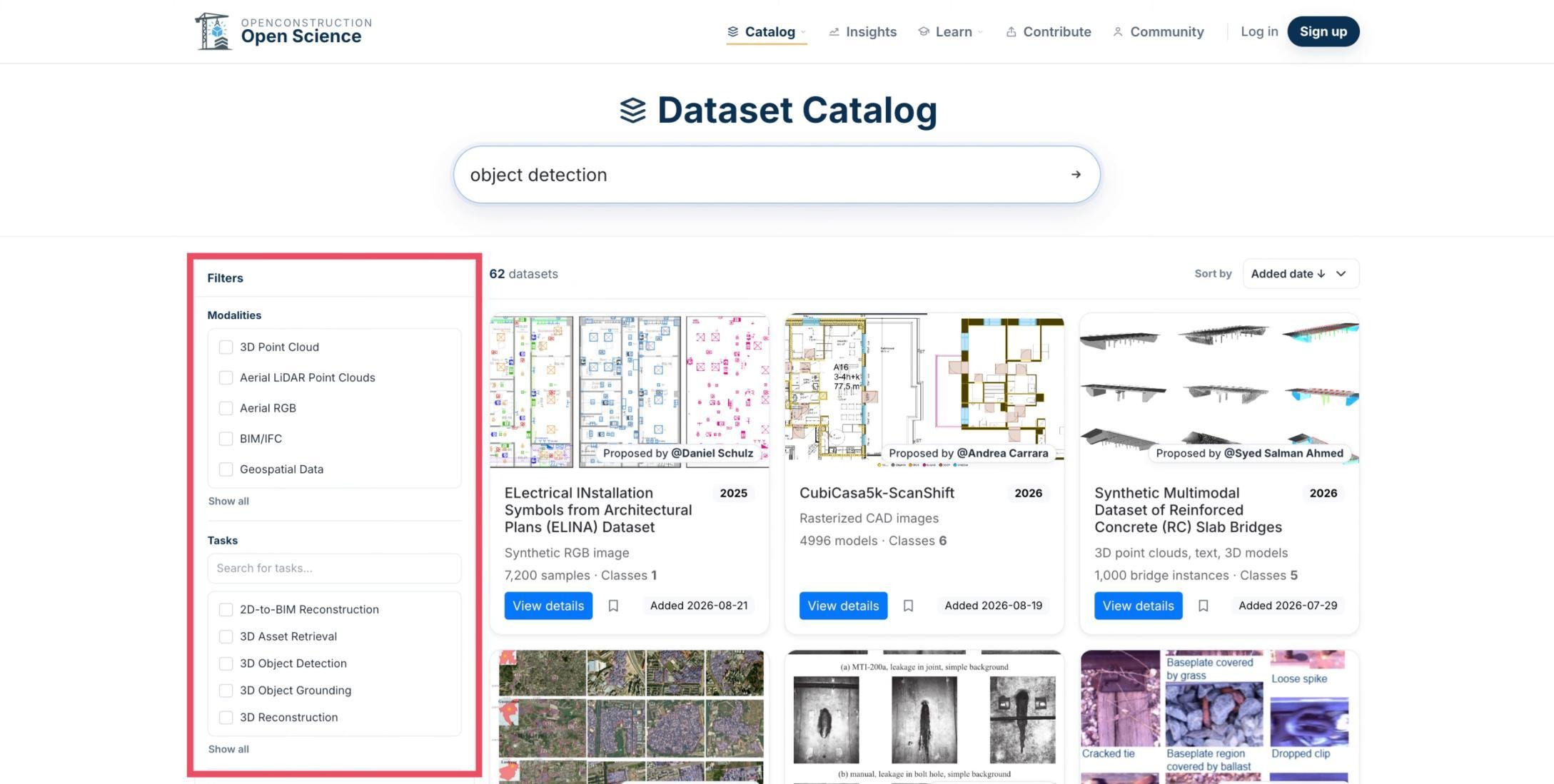The width and height of the screenshot is (1554, 784).
Task: Open the Sort by Added date dropdown
Action: click(1301, 274)
